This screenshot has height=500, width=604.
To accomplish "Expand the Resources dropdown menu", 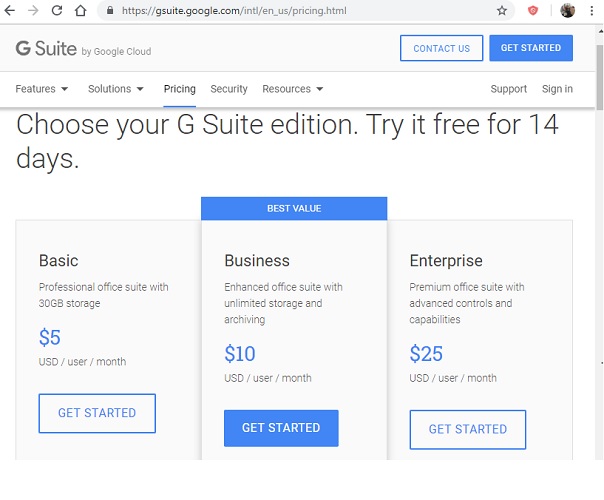I will [x=292, y=89].
